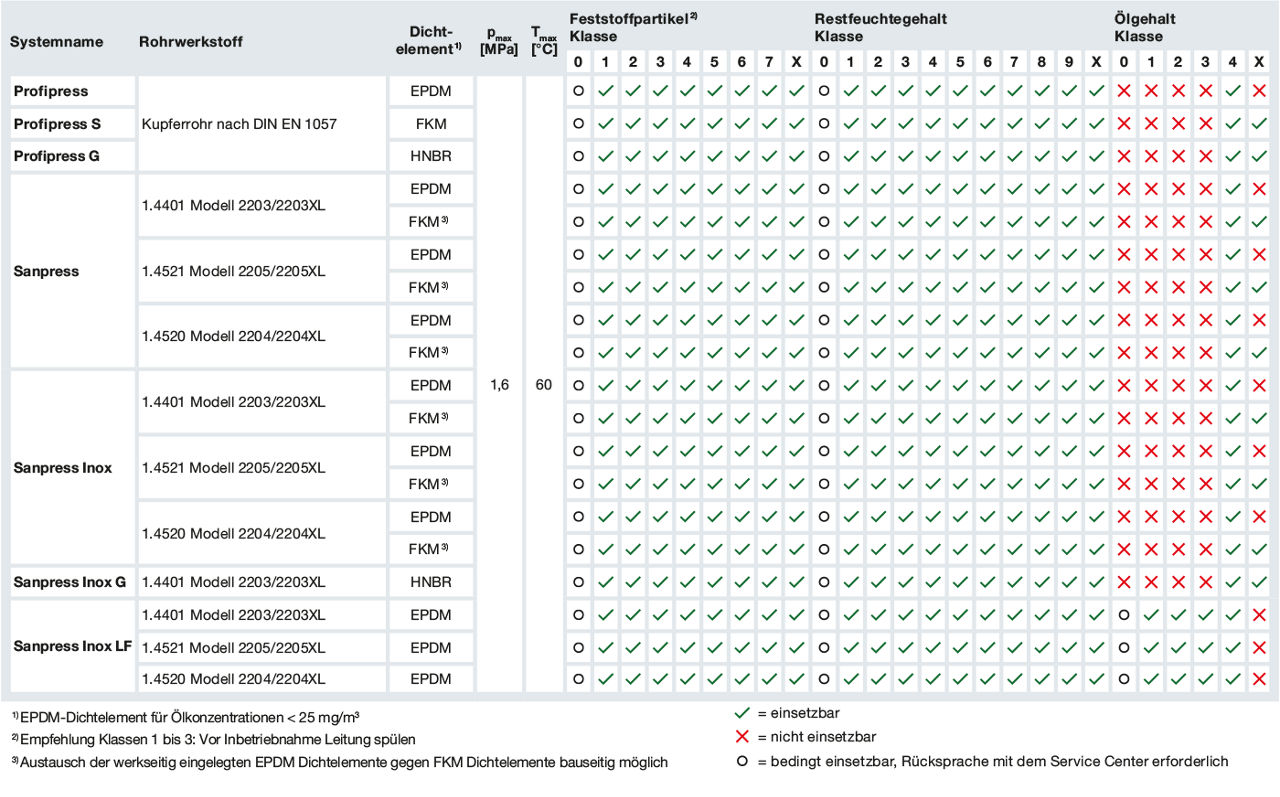The height and width of the screenshot is (797, 1280).
Task: Select the 'Sanpress Inox LF' system name cell
Action: pyautogui.click(x=73, y=646)
